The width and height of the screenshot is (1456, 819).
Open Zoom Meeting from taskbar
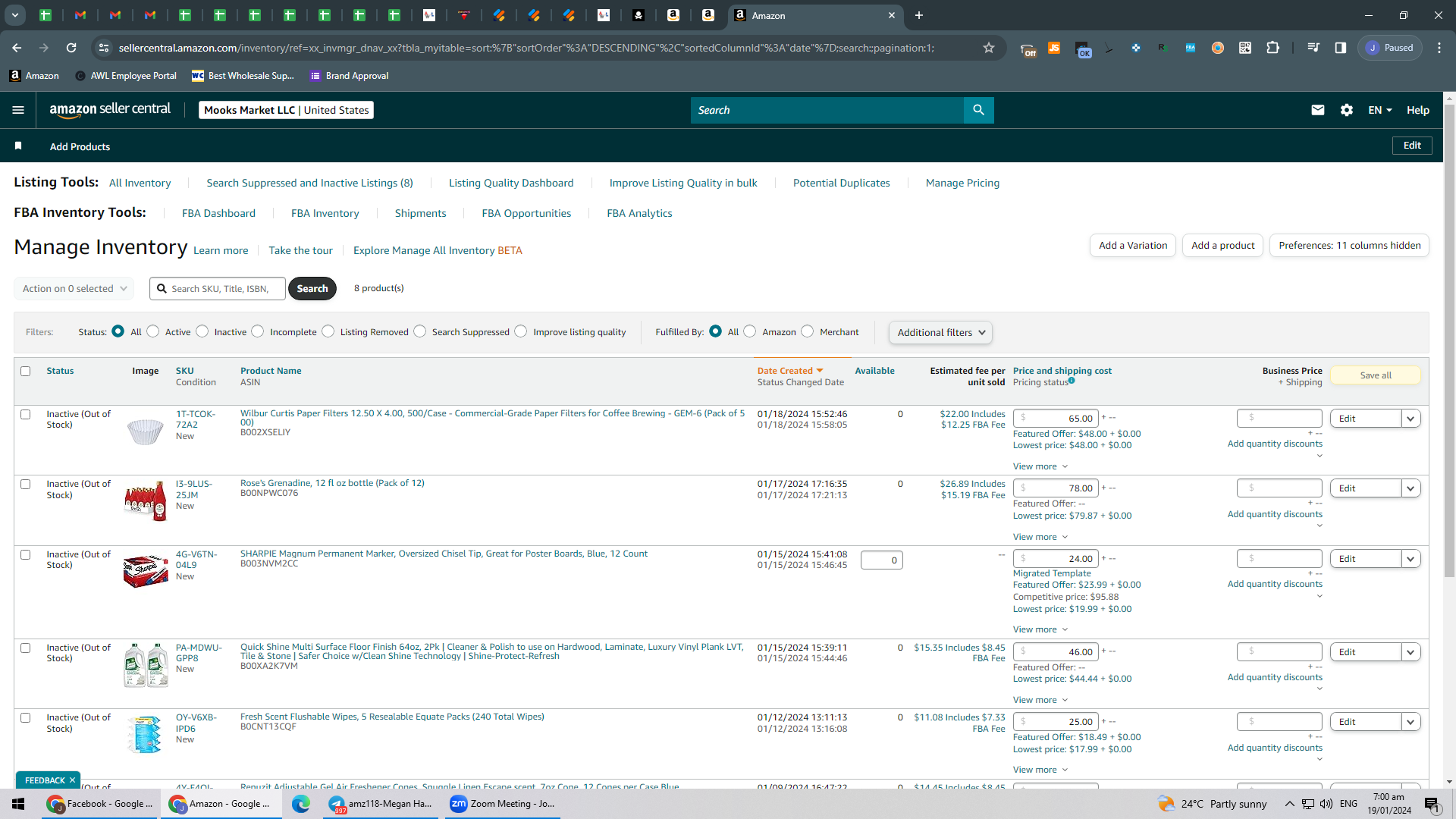pos(503,804)
